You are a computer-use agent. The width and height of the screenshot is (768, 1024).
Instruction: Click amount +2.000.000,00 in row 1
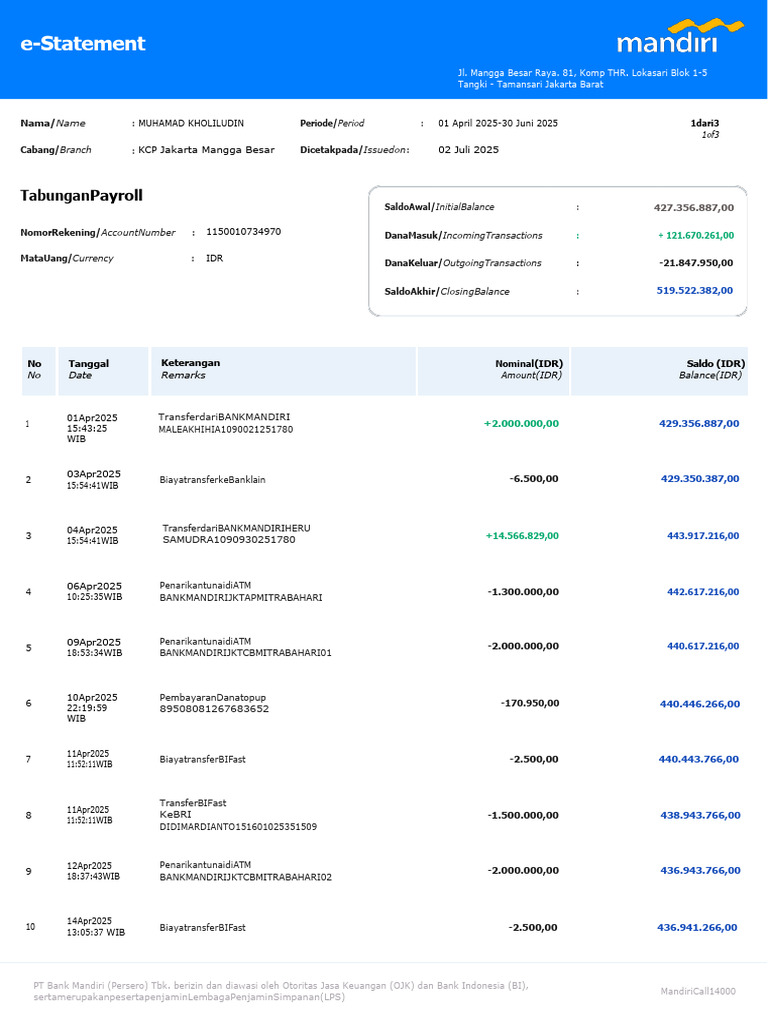click(x=521, y=424)
